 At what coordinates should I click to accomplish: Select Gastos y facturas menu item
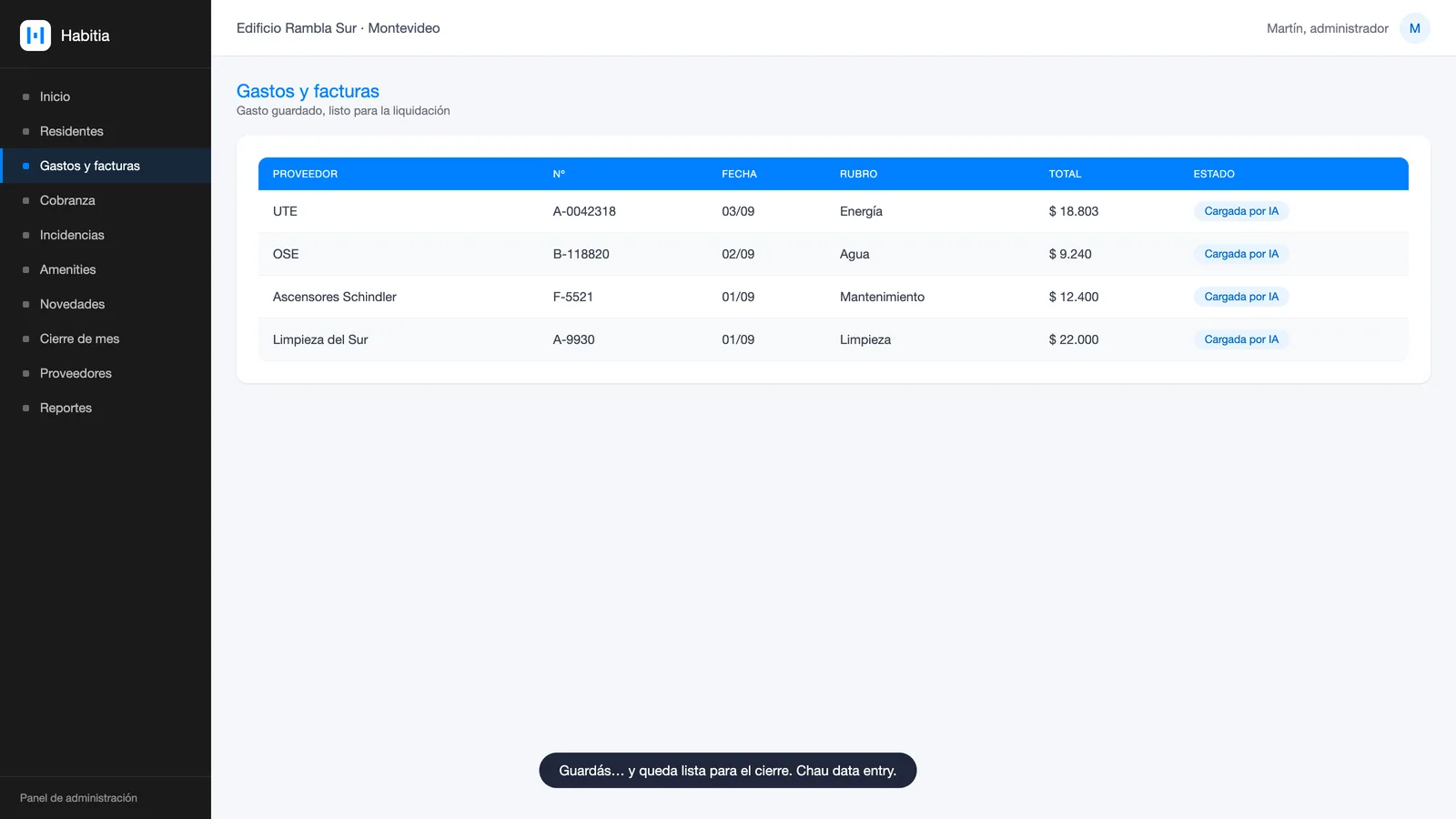pyautogui.click(x=106, y=166)
